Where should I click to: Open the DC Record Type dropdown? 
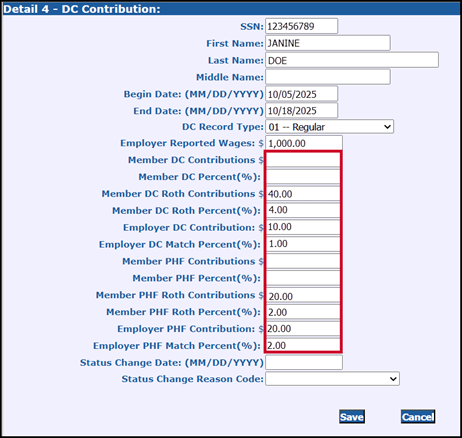point(329,127)
